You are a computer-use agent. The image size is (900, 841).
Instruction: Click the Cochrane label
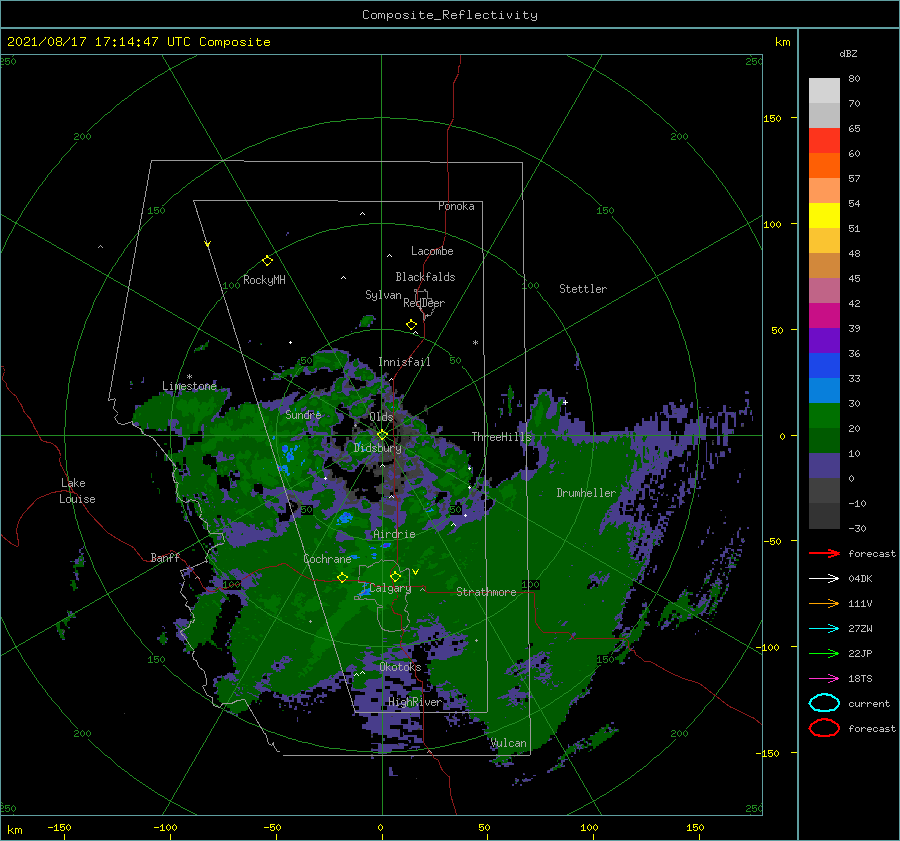point(327,559)
